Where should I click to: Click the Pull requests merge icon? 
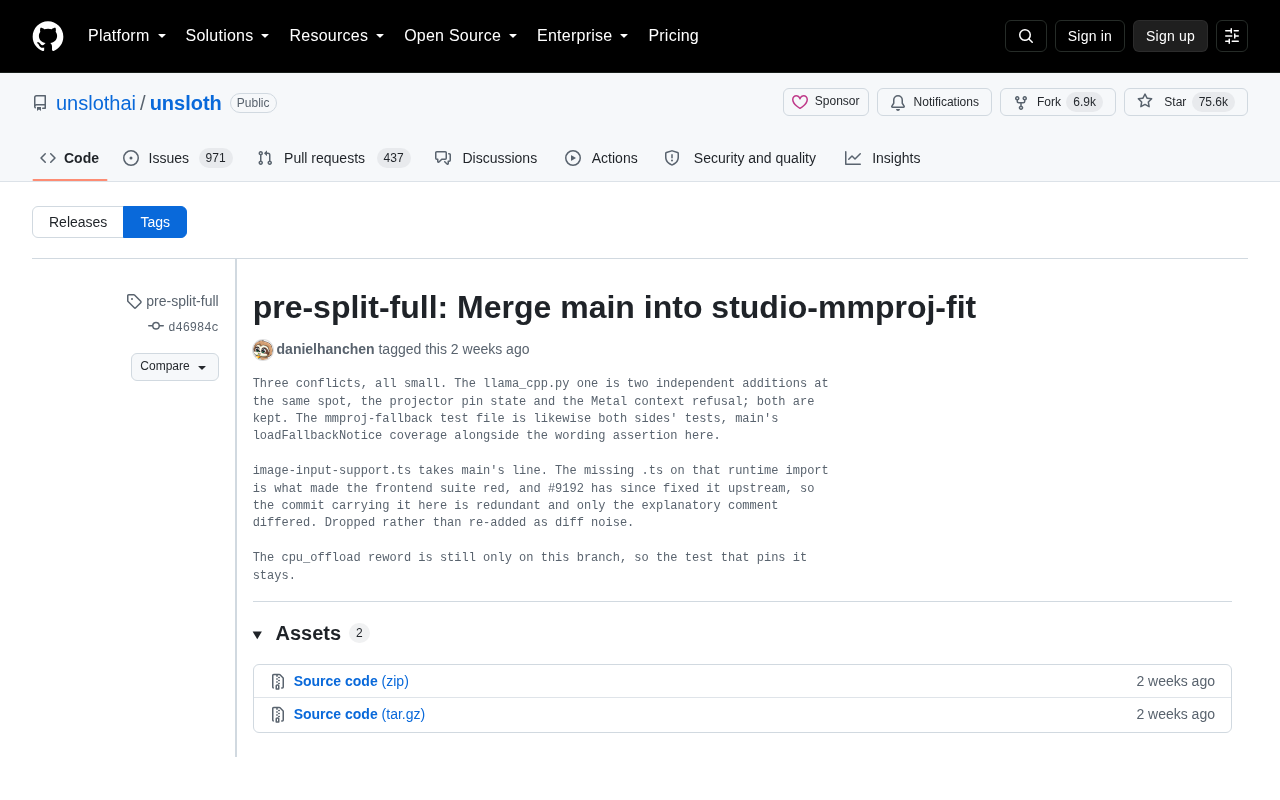265,158
